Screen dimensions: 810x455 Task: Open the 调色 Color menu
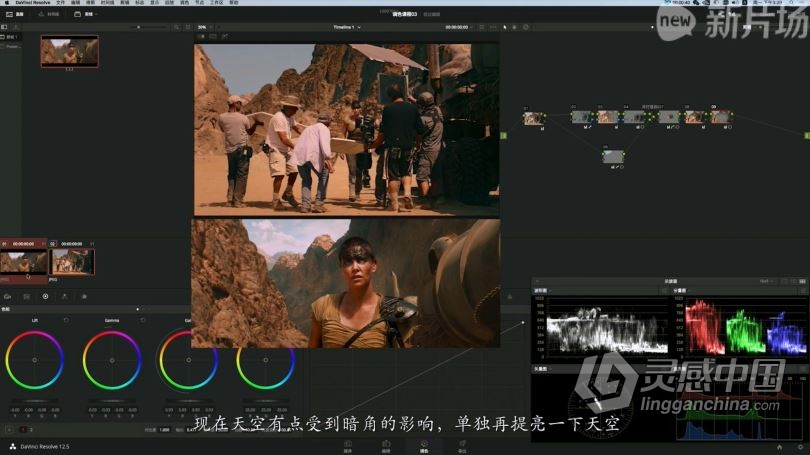tap(184, 3)
